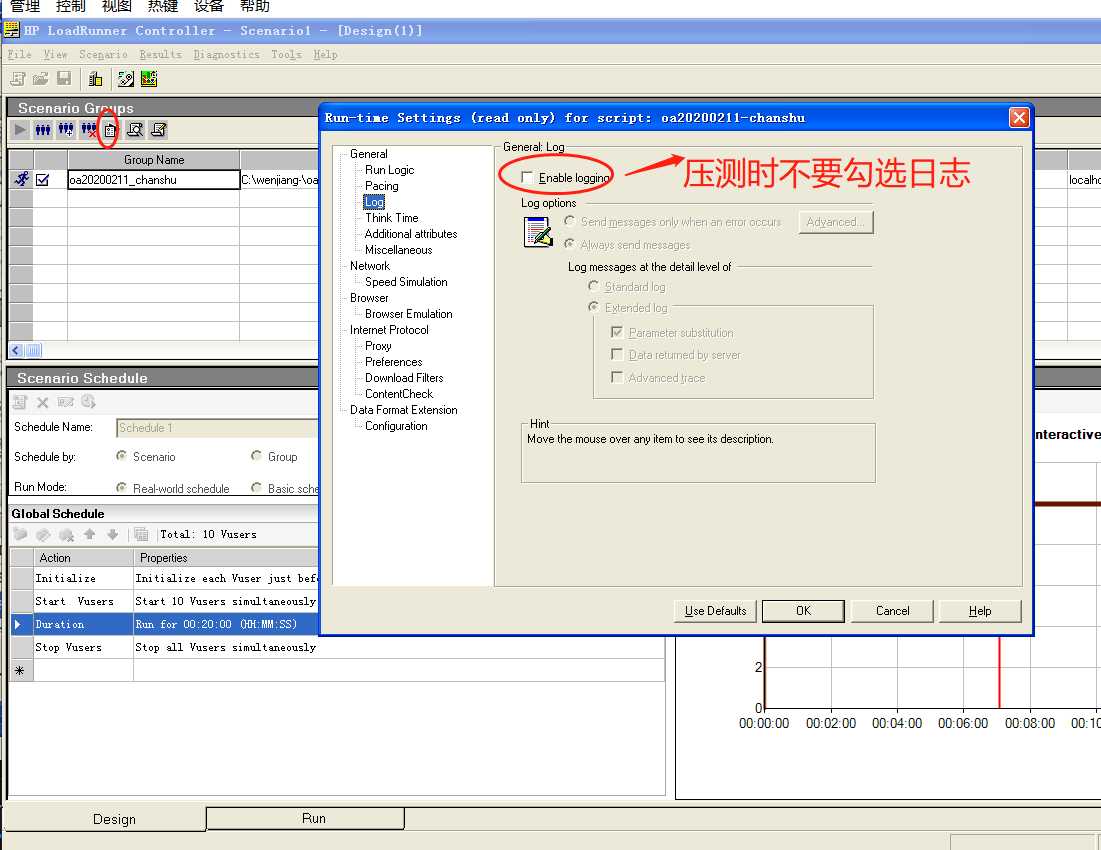The width and height of the screenshot is (1101, 850).
Task: Open the View menu
Action: click(x=55, y=54)
